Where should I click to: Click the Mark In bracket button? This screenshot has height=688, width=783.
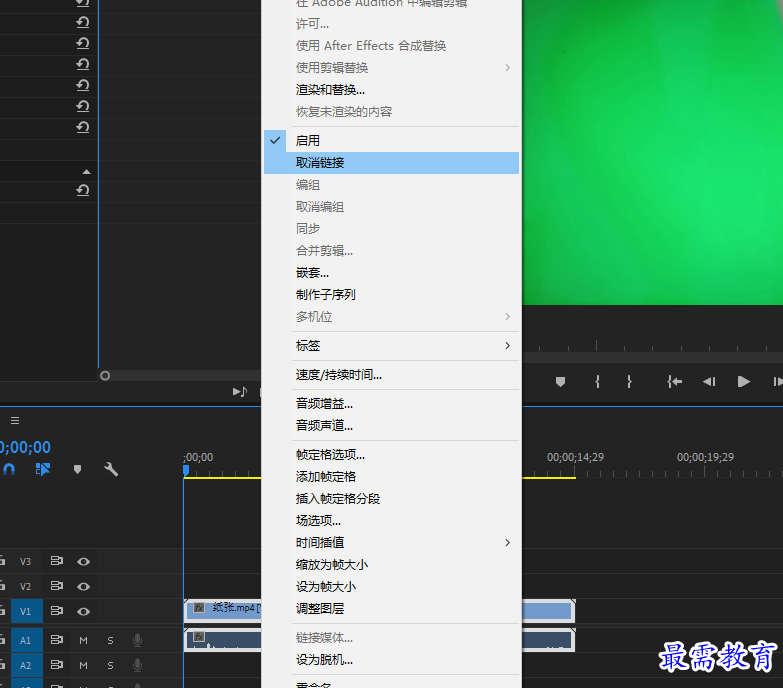coord(597,382)
